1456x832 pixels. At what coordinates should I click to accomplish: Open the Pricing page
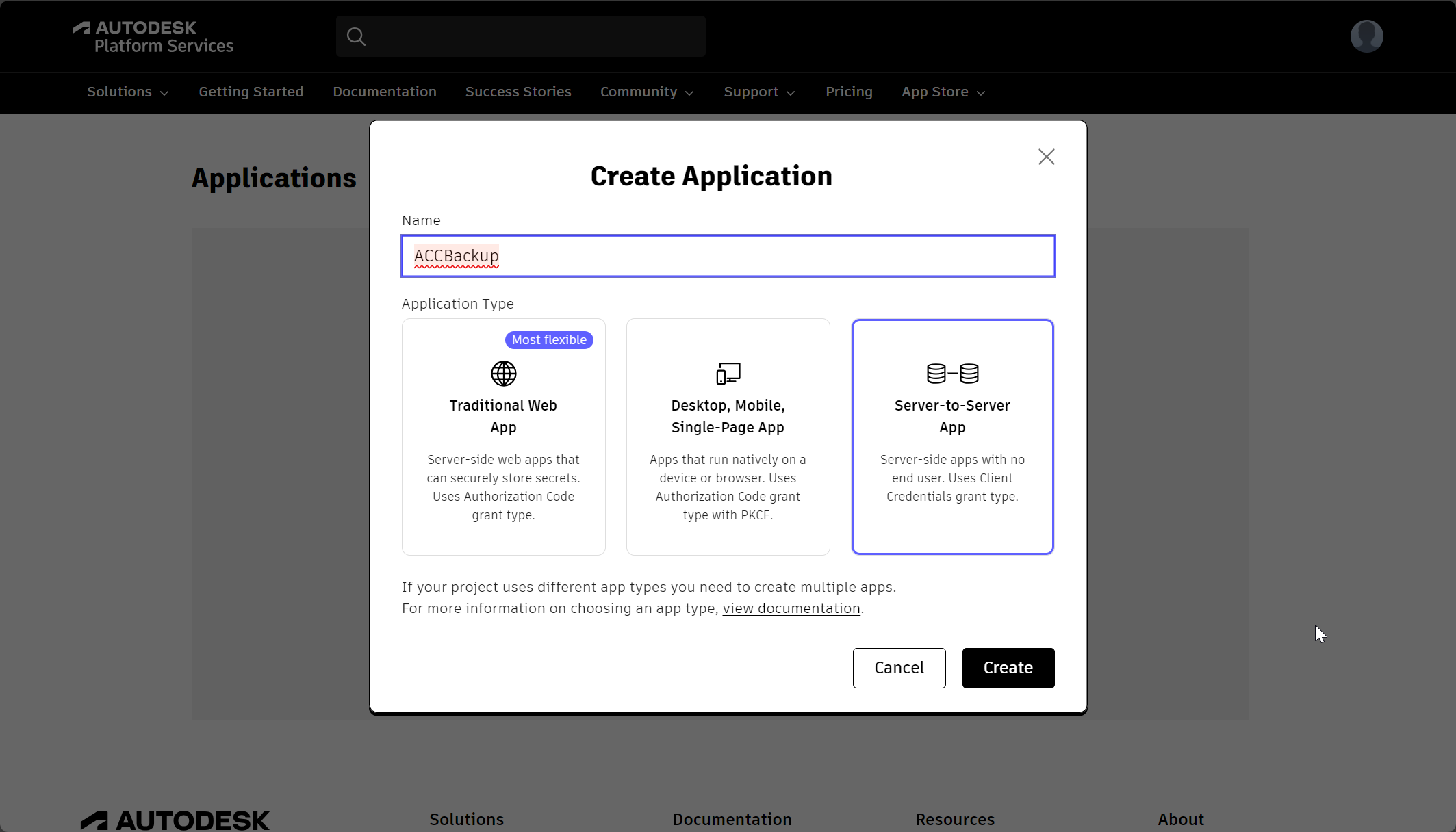[849, 92]
